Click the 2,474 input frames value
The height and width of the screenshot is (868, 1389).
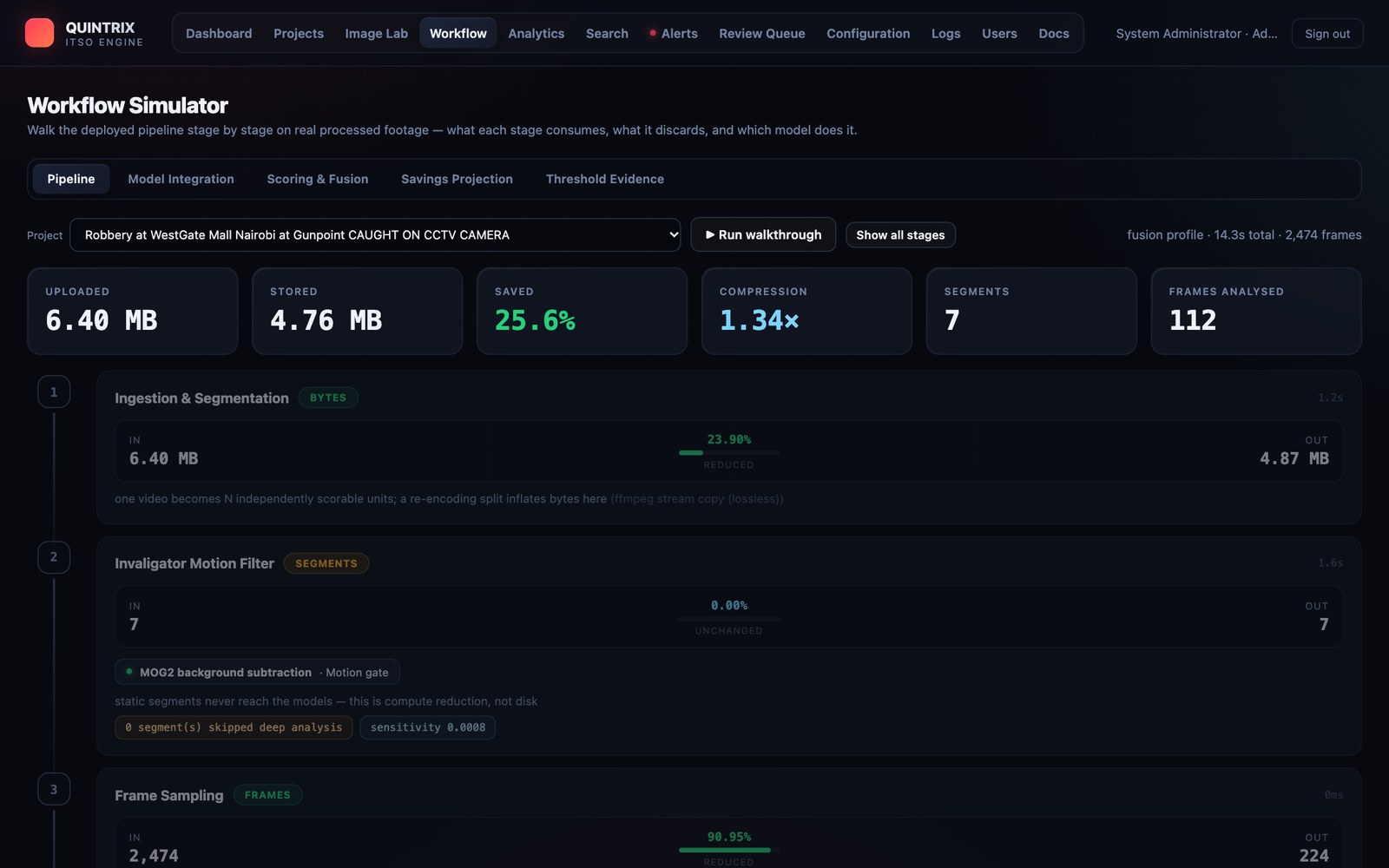pos(154,856)
